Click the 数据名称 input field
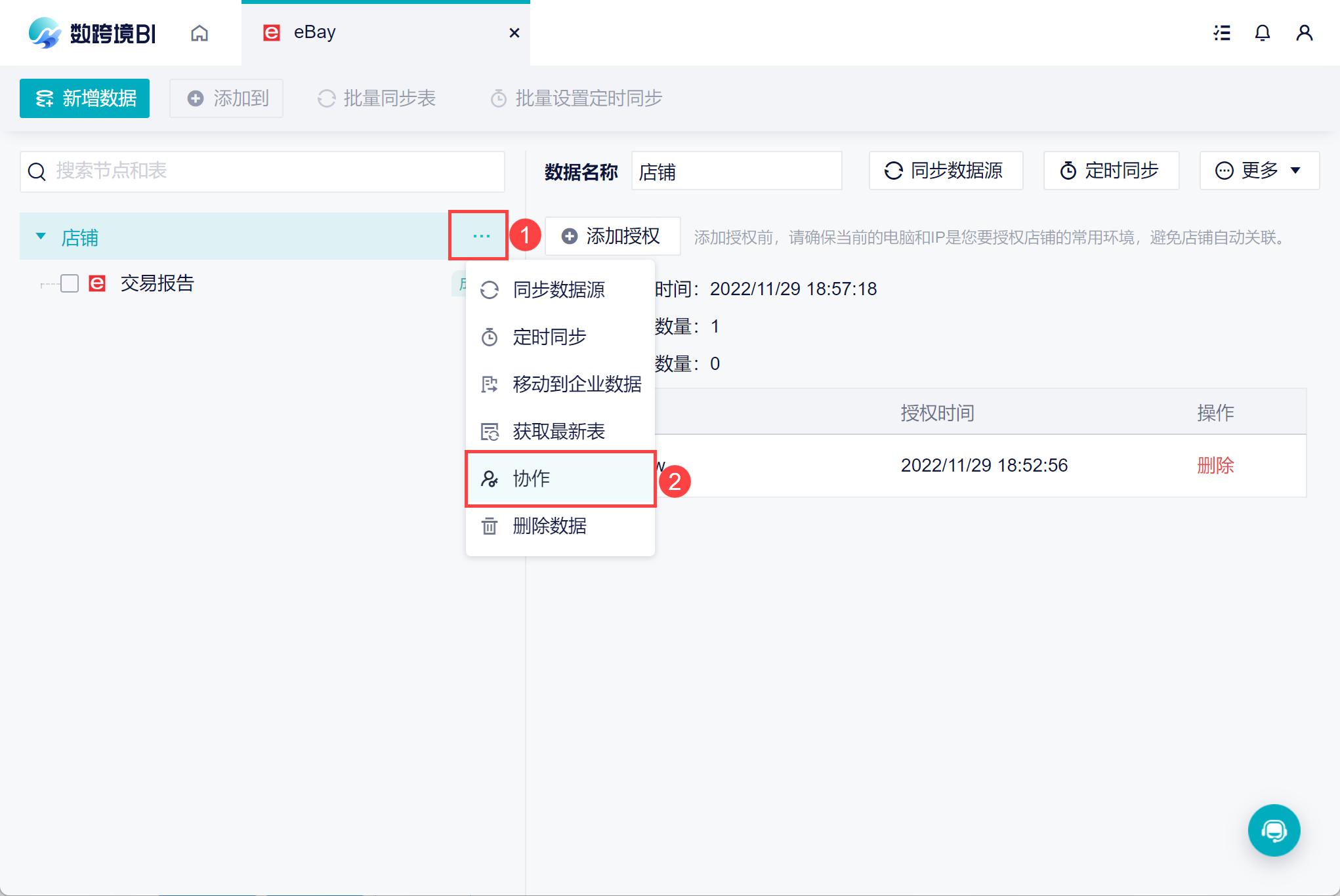Viewport: 1340px width, 896px height. click(736, 172)
